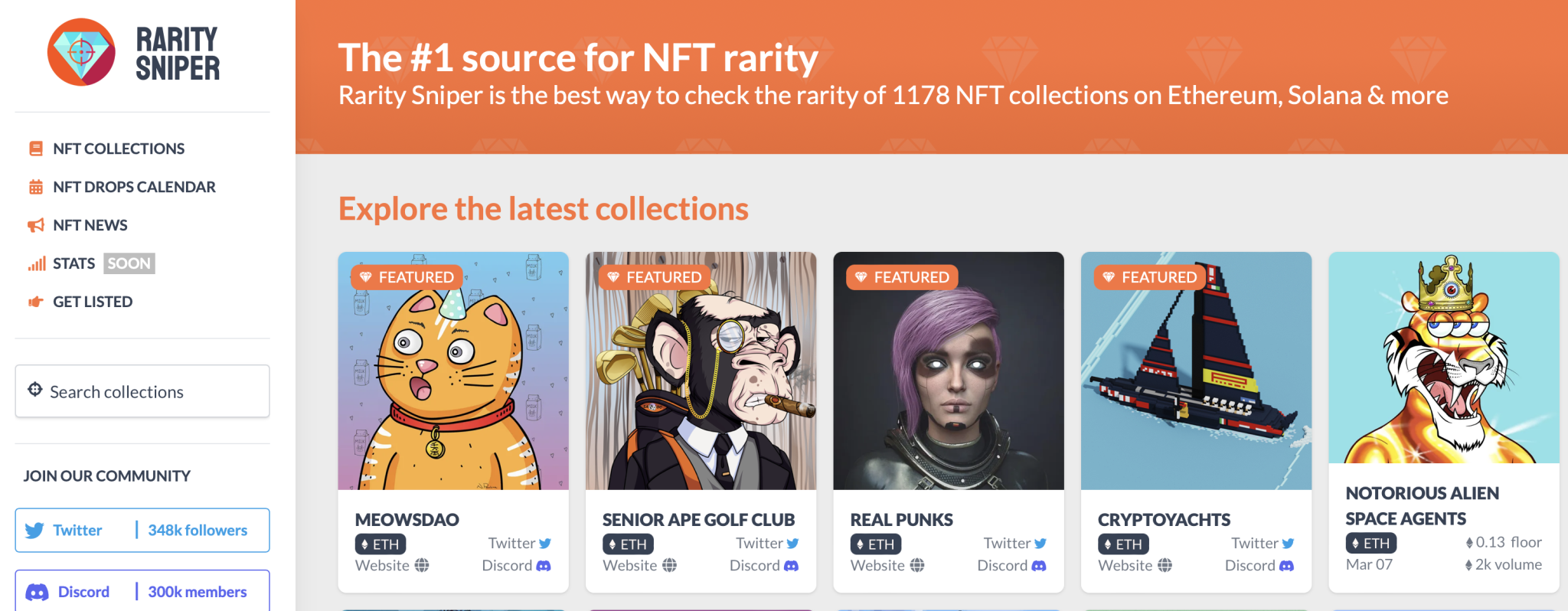Select the ETH badge under Real Punks

pos(875,544)
